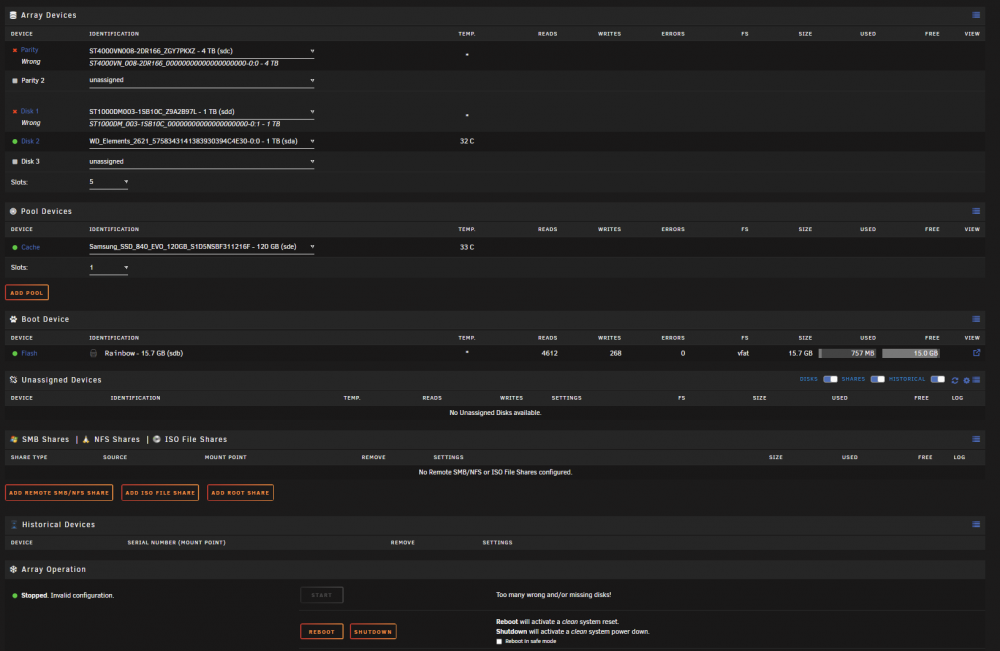Click the Historical Devices section menu icon
1000x651 pixels.
tap(976, 524)
